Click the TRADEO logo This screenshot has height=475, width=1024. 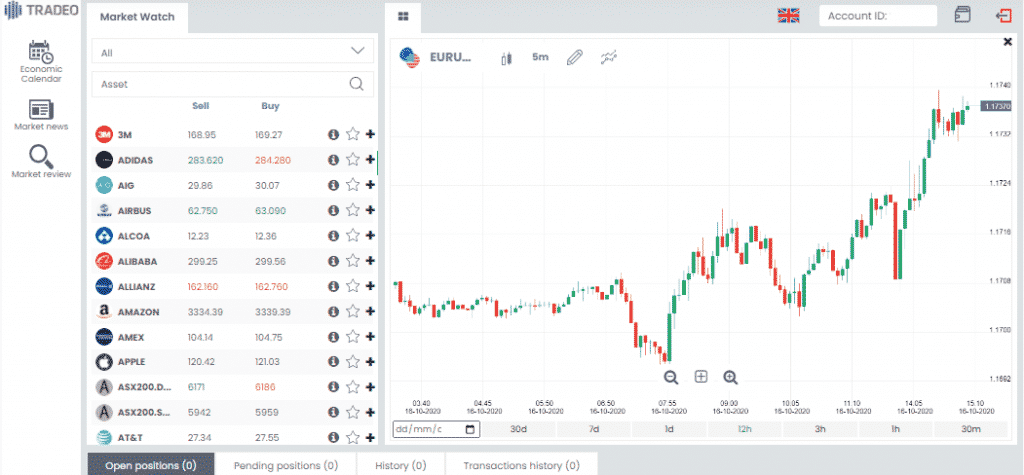pos(41,11)
